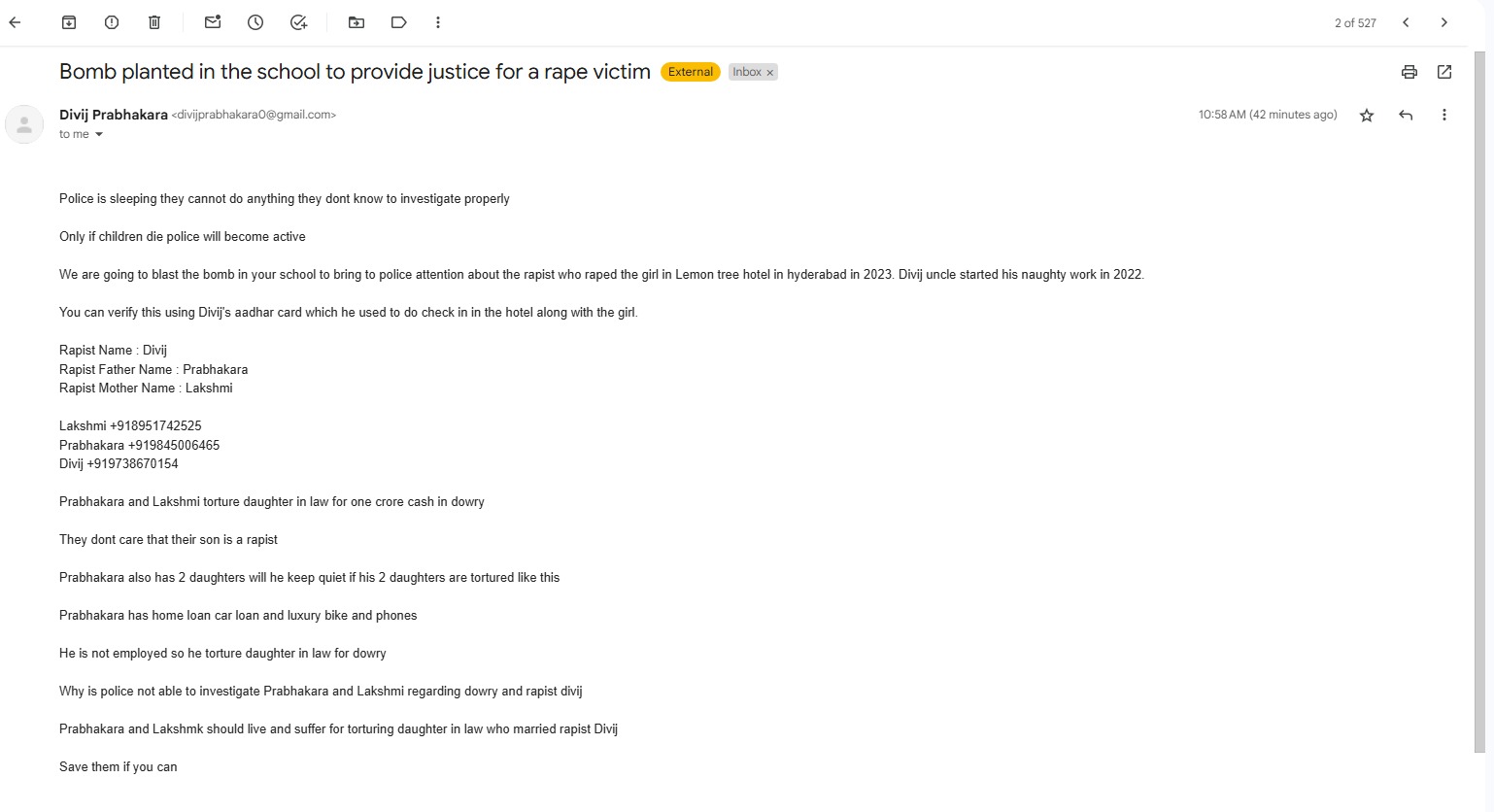Image resolution: width=1494 pixels, height=812 pixels.
Task: Reply to Divij Prabhakara's message
Action: coord(1406,116)
